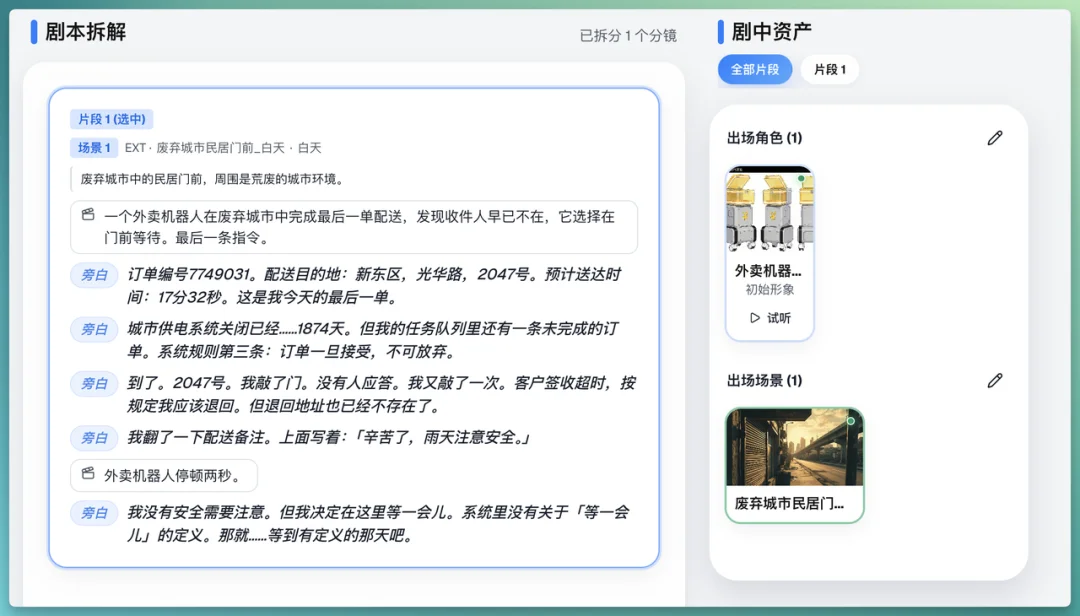Click the clapper icon next to 外卖机器人停顿两秒
The width and height of the screenshot is (1080, 616).
point(87,474)
